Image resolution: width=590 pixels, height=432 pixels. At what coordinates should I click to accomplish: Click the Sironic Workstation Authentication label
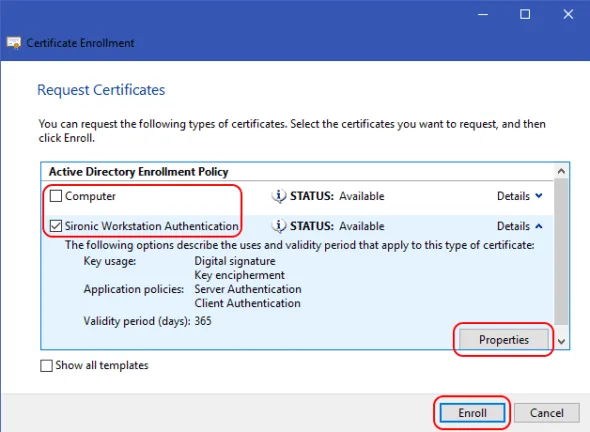tap(151, 226)
